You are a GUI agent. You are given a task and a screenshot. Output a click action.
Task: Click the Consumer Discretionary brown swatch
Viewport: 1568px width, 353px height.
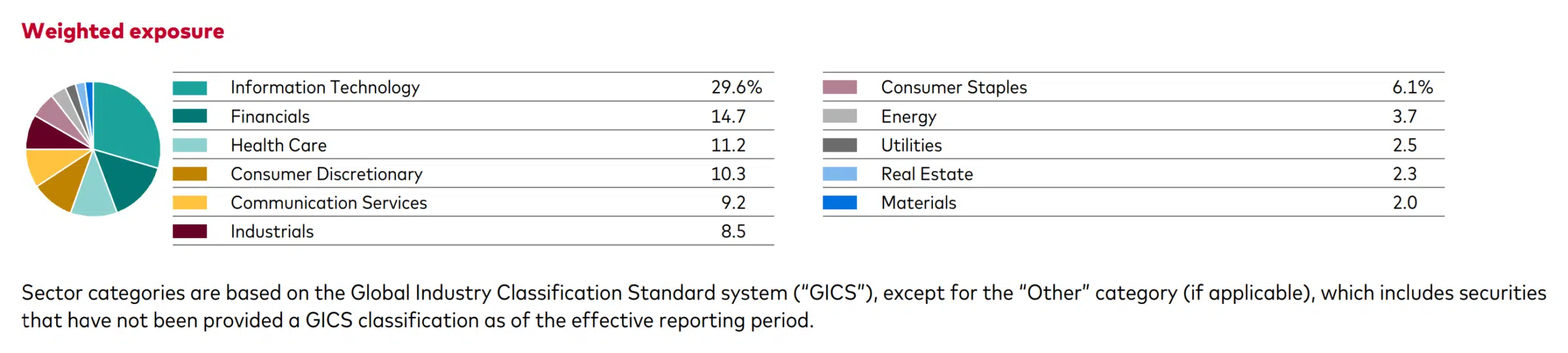tap(189, 174)
